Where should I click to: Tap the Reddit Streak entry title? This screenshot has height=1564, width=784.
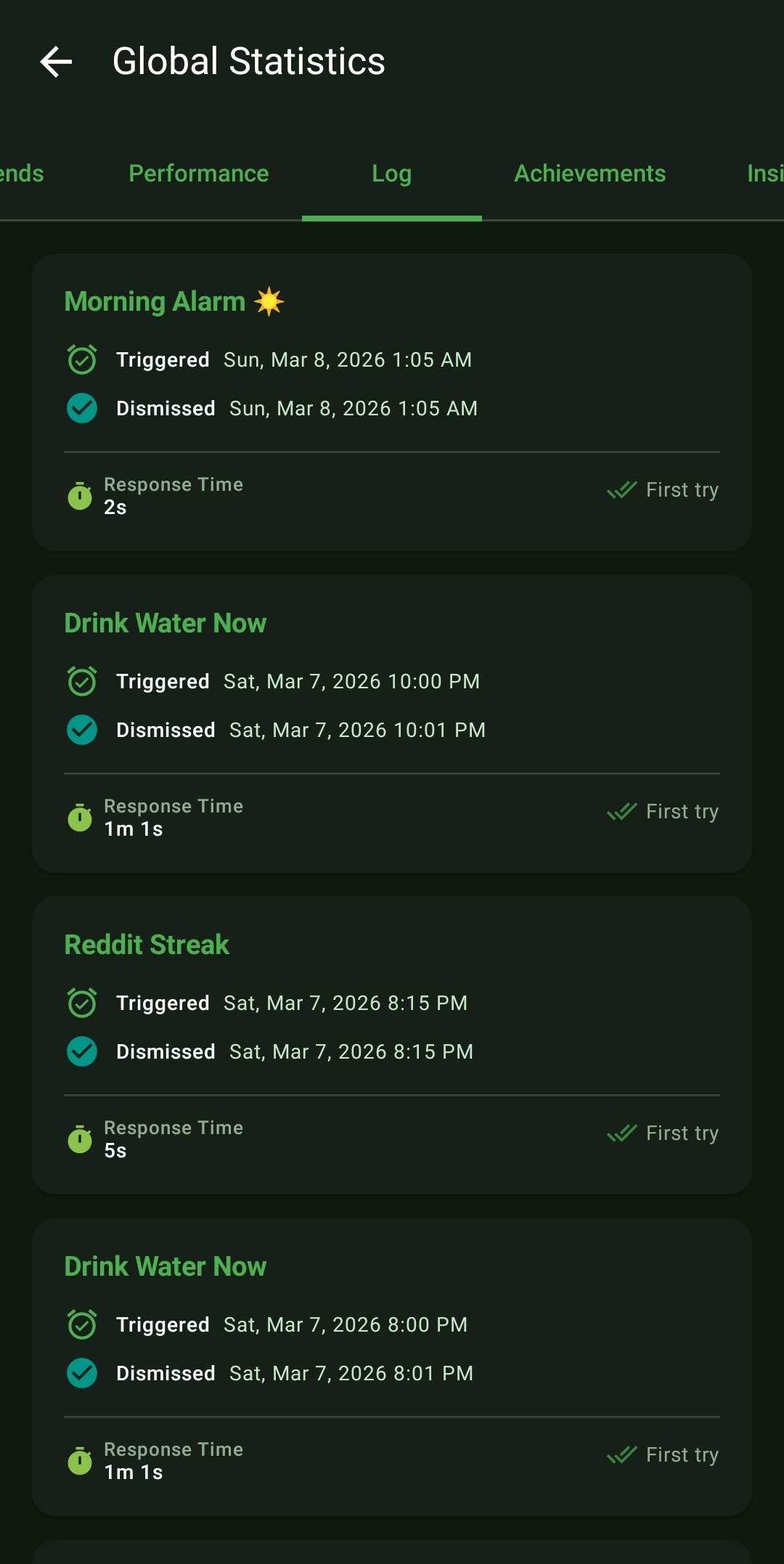pos(147,945)
